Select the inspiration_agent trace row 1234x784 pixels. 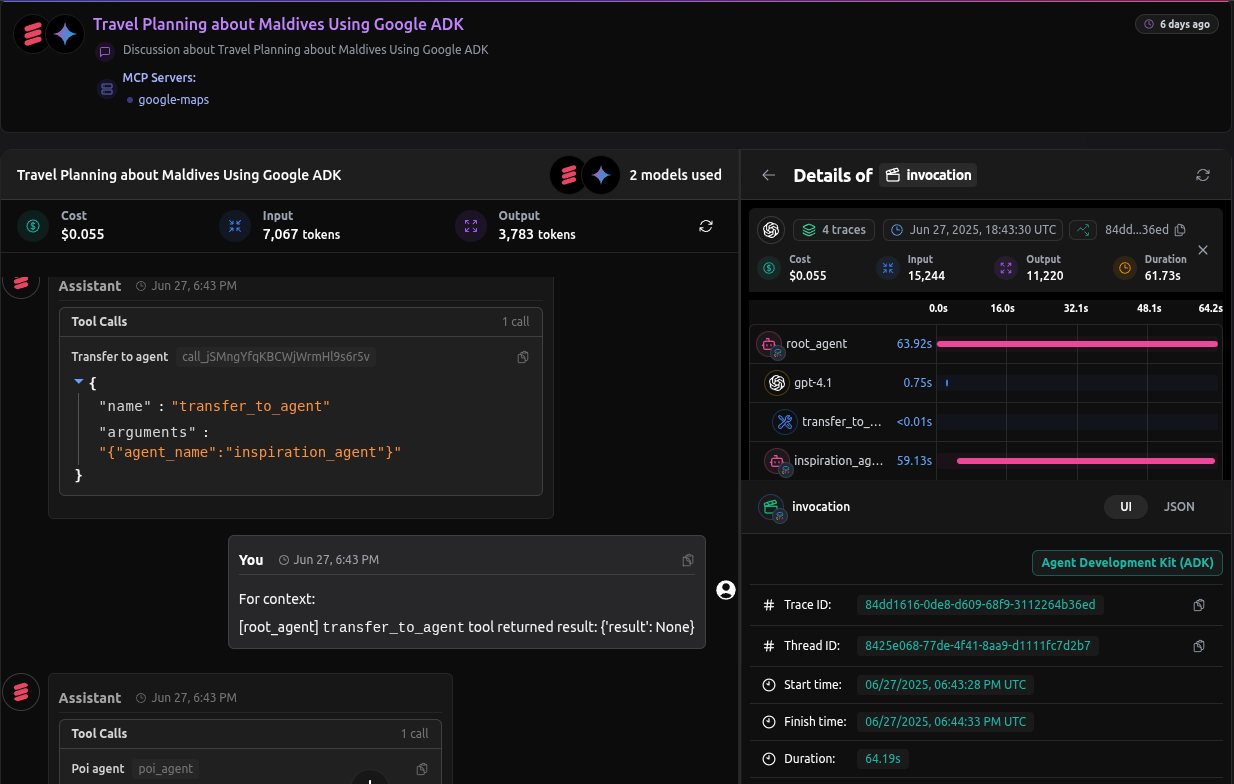(x=838, y=461)
